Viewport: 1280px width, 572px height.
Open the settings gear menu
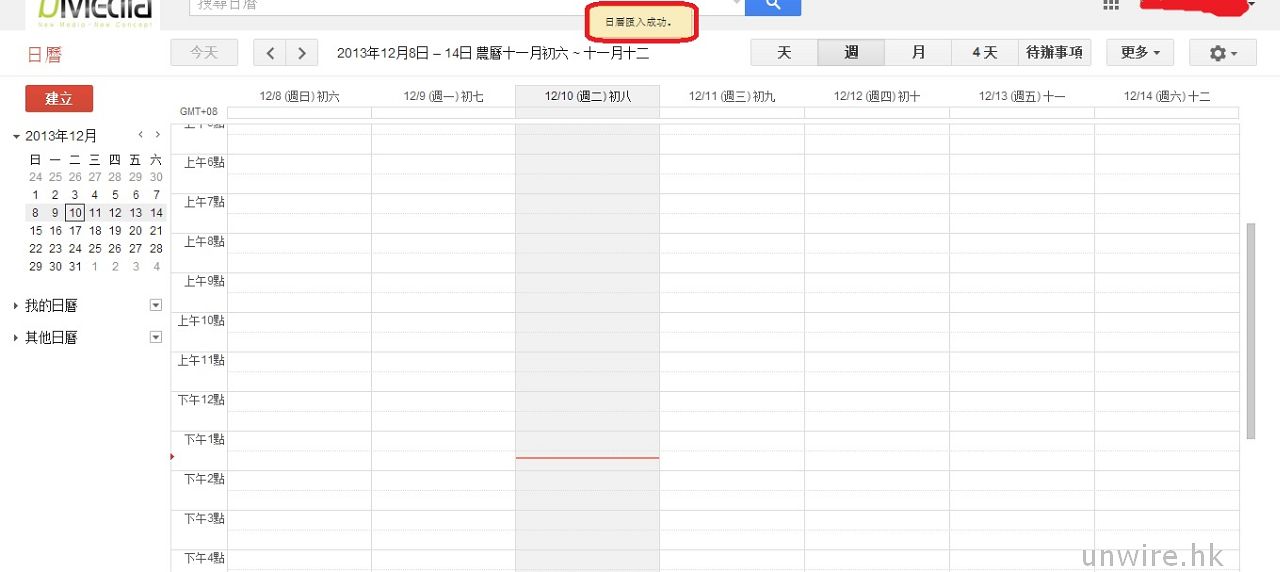coord(1222,53)
